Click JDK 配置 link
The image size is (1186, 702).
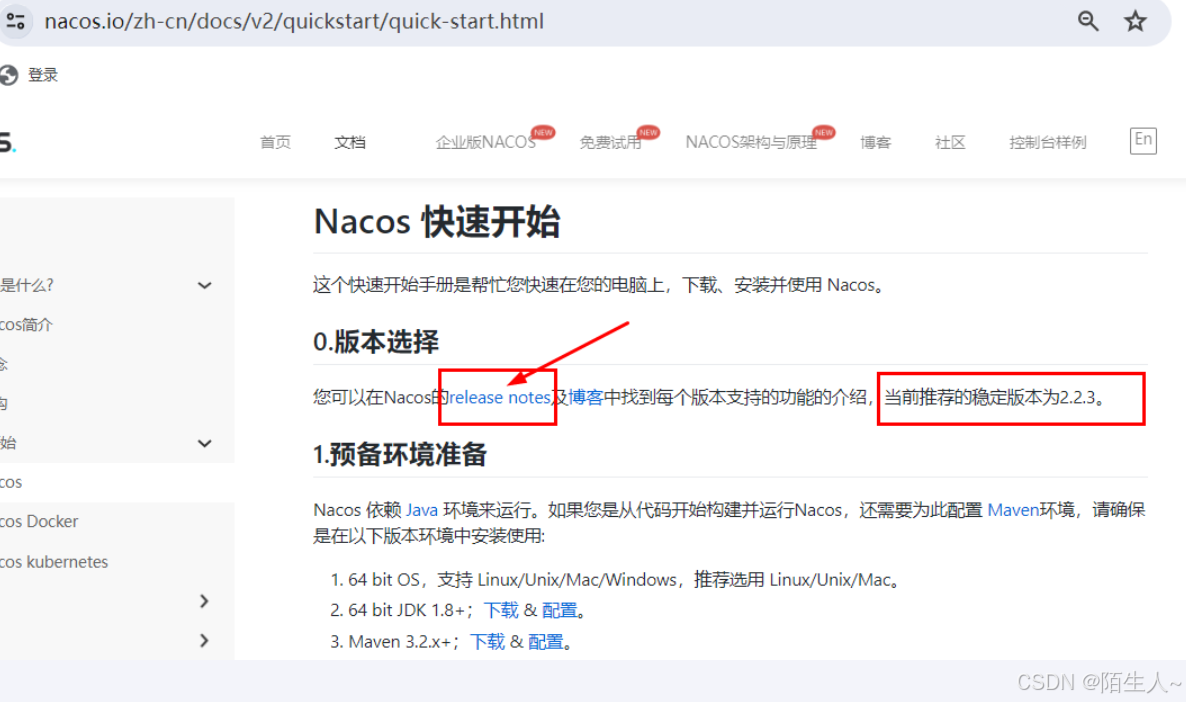click(560, 610)
